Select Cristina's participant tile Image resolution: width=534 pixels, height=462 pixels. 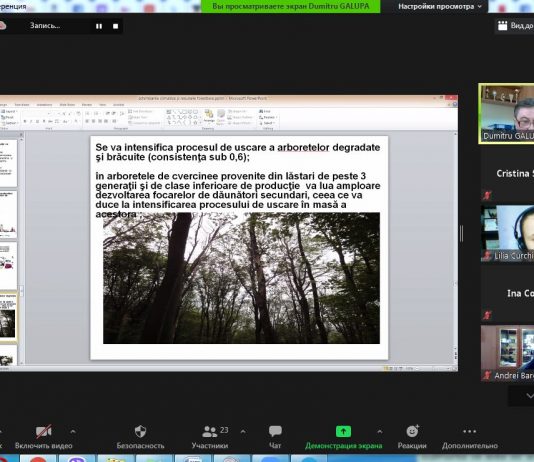(x=507, y=174)
